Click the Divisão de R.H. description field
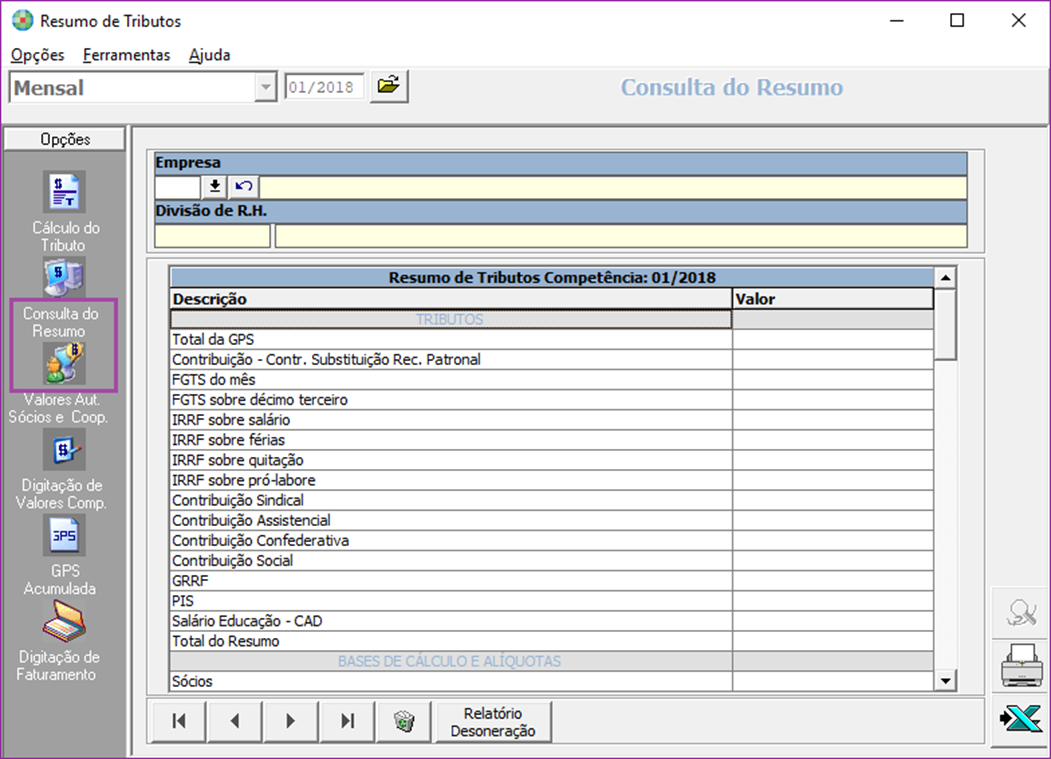The image size is (1051, 759). point(621,236)
